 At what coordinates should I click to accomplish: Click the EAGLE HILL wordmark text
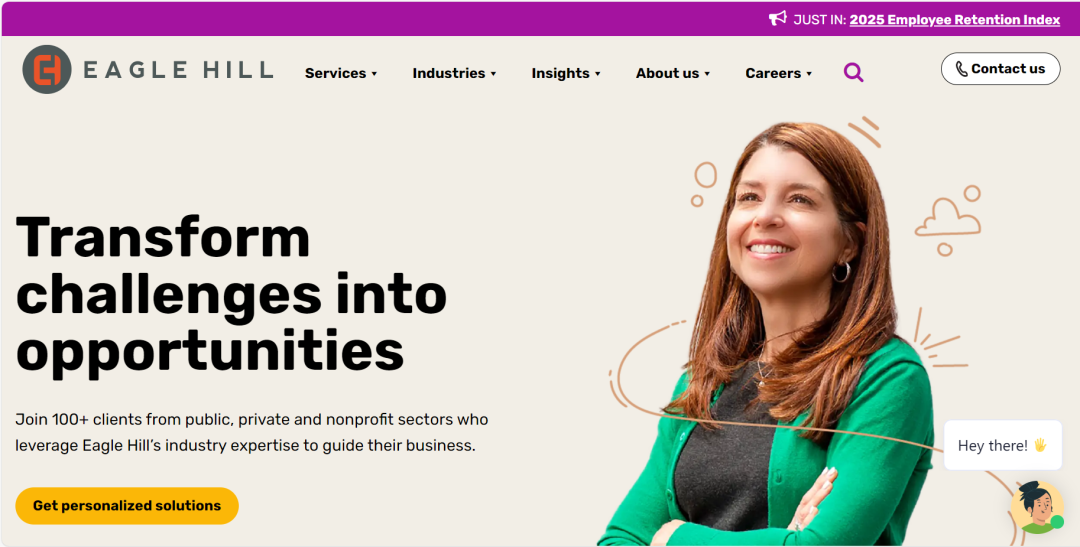point(178,70)
